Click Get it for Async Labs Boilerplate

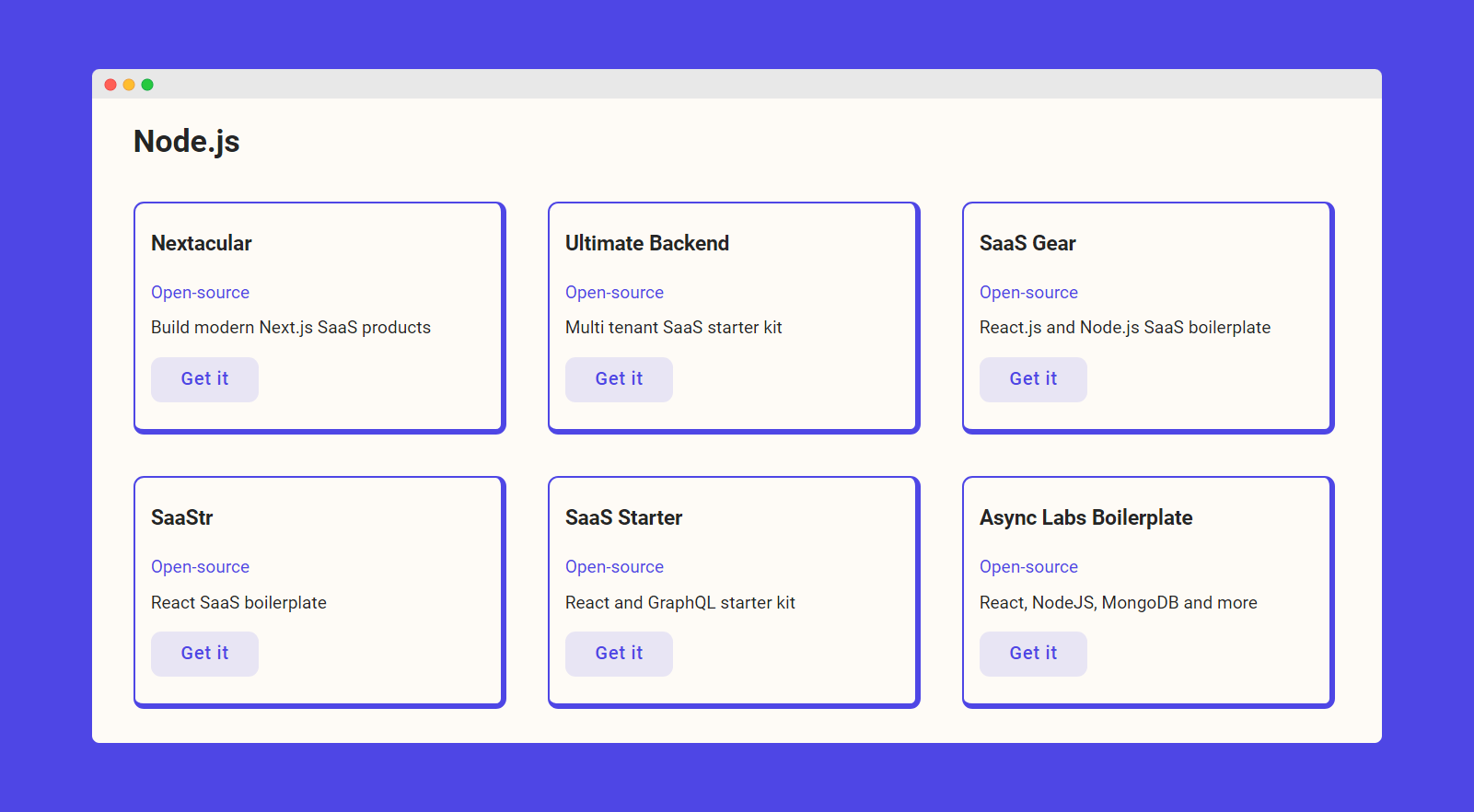1033,654
